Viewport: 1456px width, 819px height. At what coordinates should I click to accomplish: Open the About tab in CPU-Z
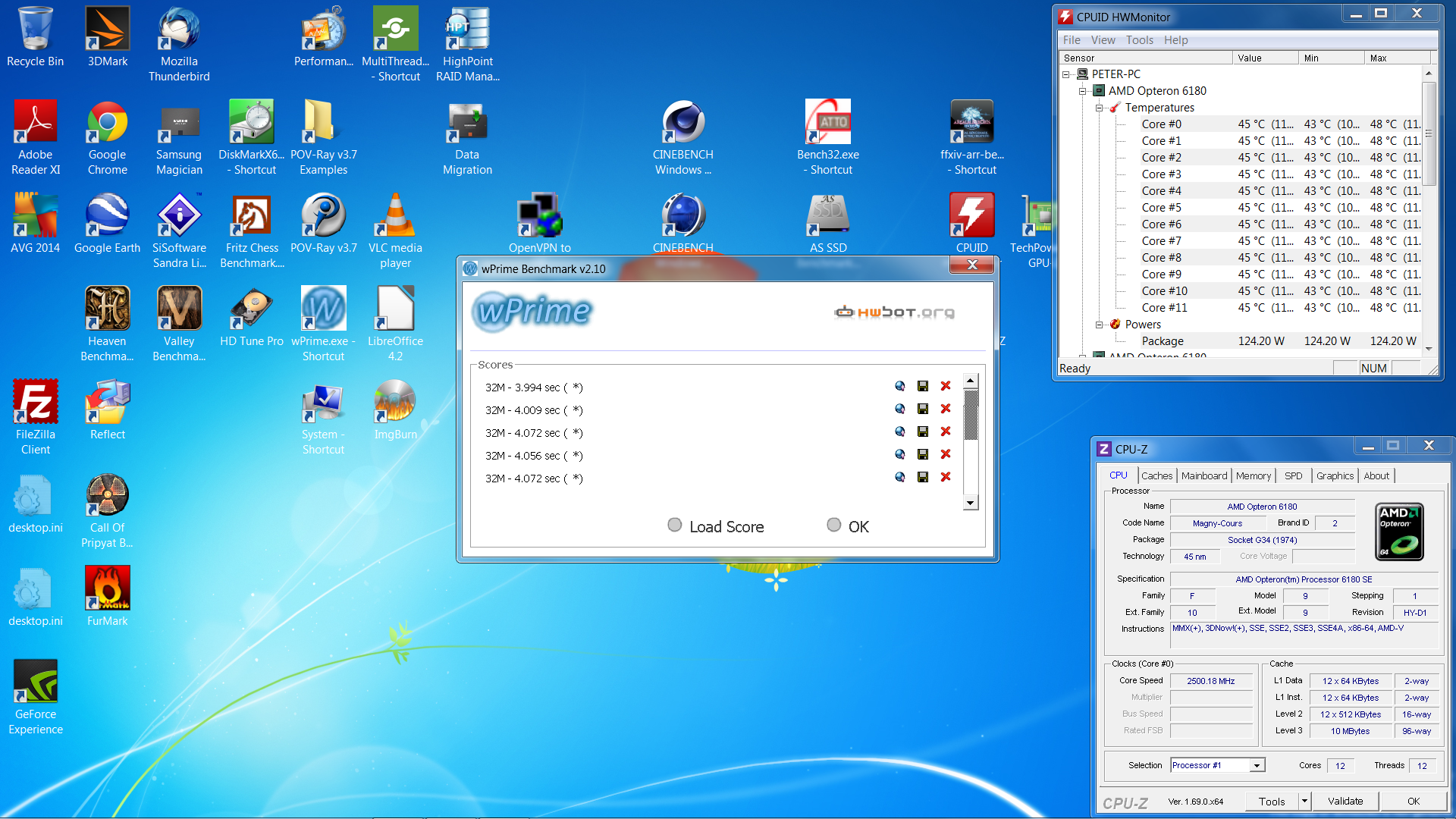[1376, 476]
